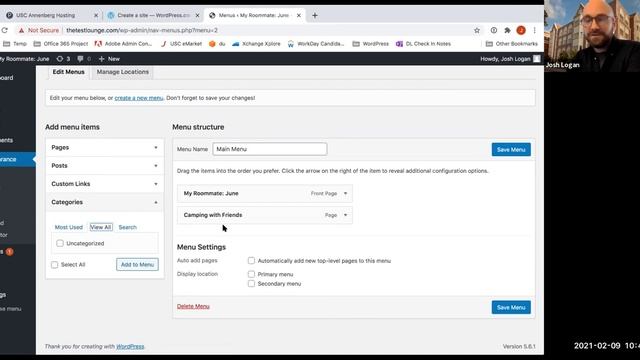Open the highlighted Appearance sidebar item
640x360 pixels.
click(x=17, y=159)
